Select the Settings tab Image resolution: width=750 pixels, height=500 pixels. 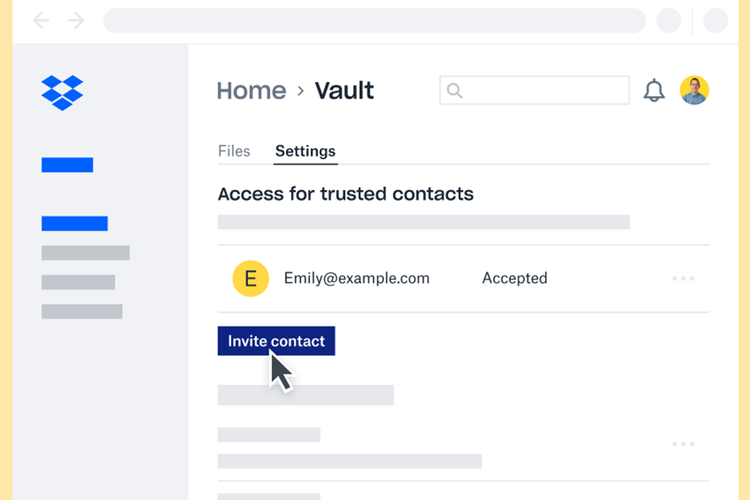305,151
